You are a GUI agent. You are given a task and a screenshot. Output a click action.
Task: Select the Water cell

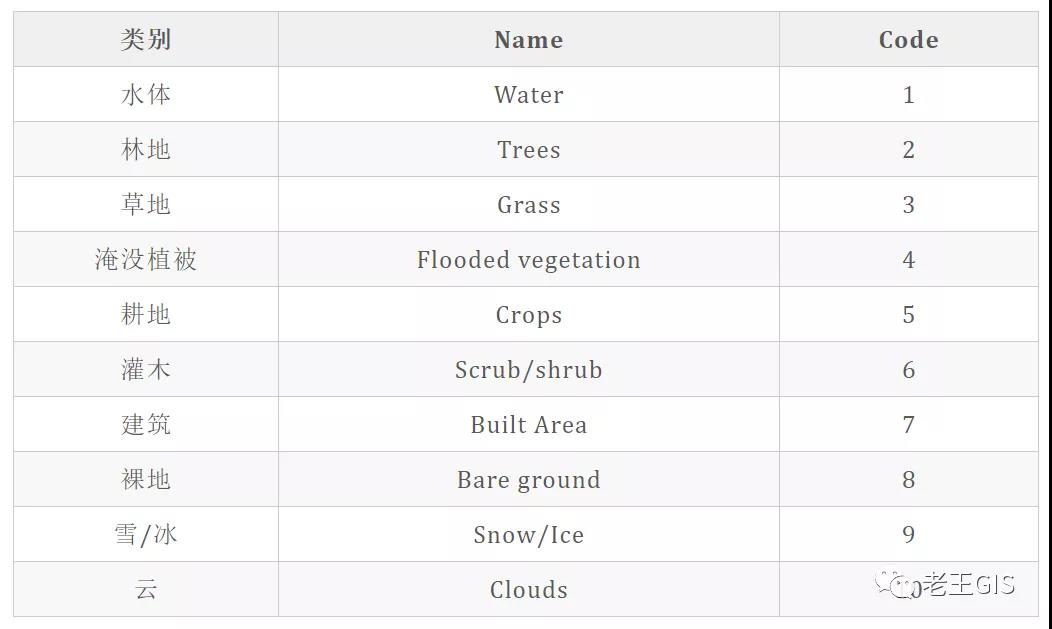coord(528,95)
